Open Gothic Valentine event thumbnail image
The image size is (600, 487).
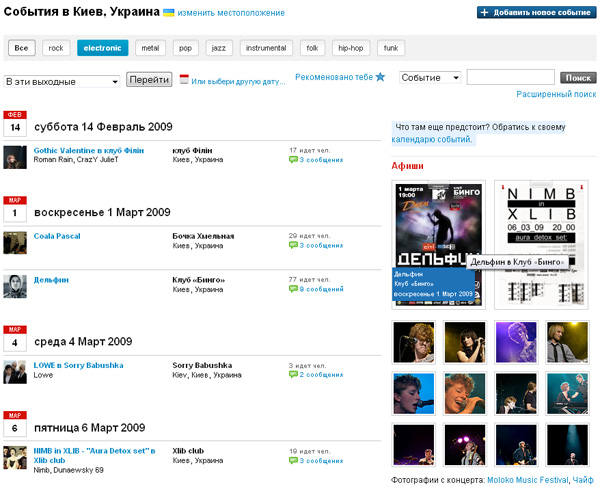(15, 157)
